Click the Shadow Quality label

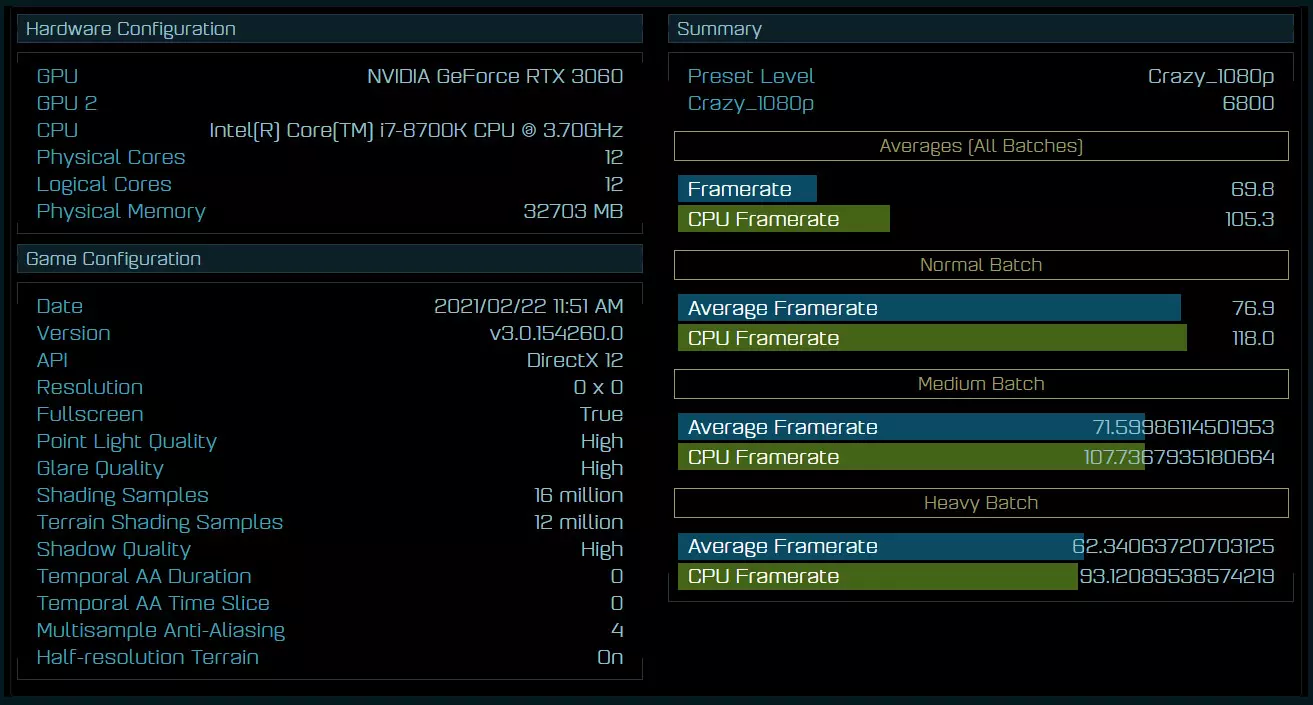pyautogui.click(x=113, y=550)
